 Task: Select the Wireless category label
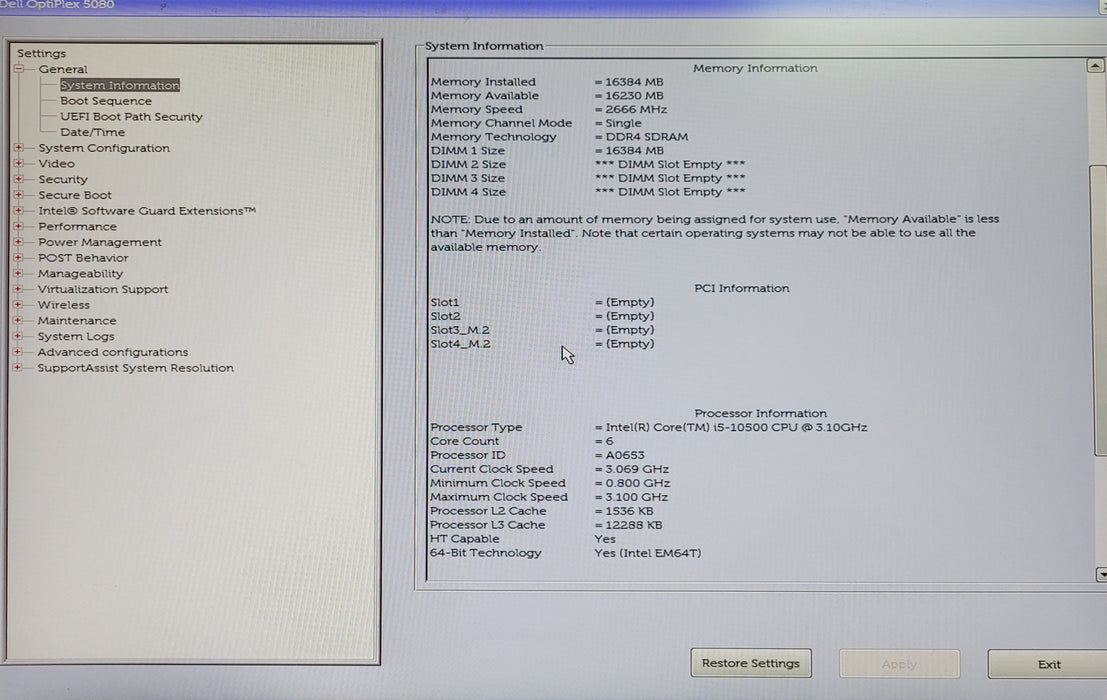[x=64, y=305]
